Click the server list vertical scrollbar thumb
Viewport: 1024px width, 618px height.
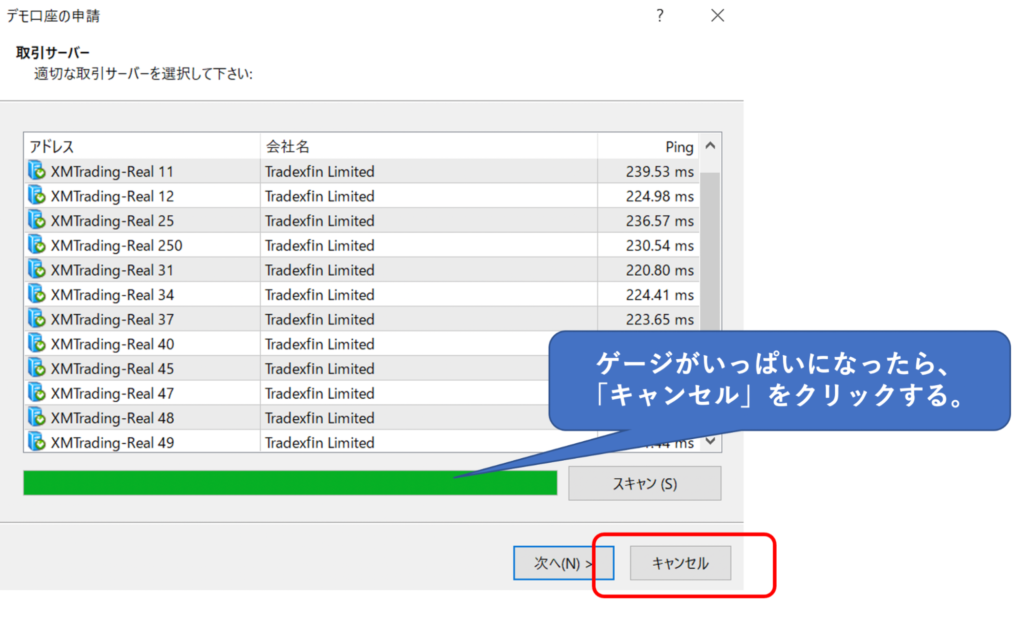(x=711, y=252)
